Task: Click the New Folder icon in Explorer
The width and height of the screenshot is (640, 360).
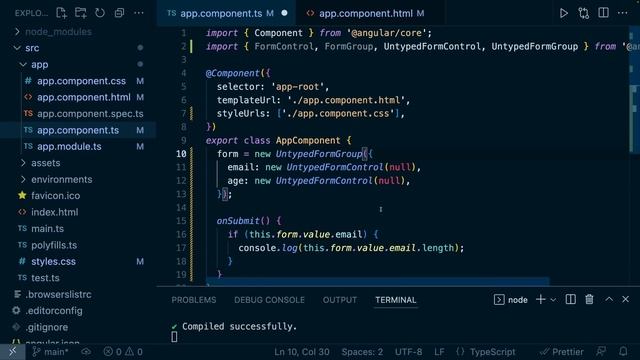Action: click(81, 13)
